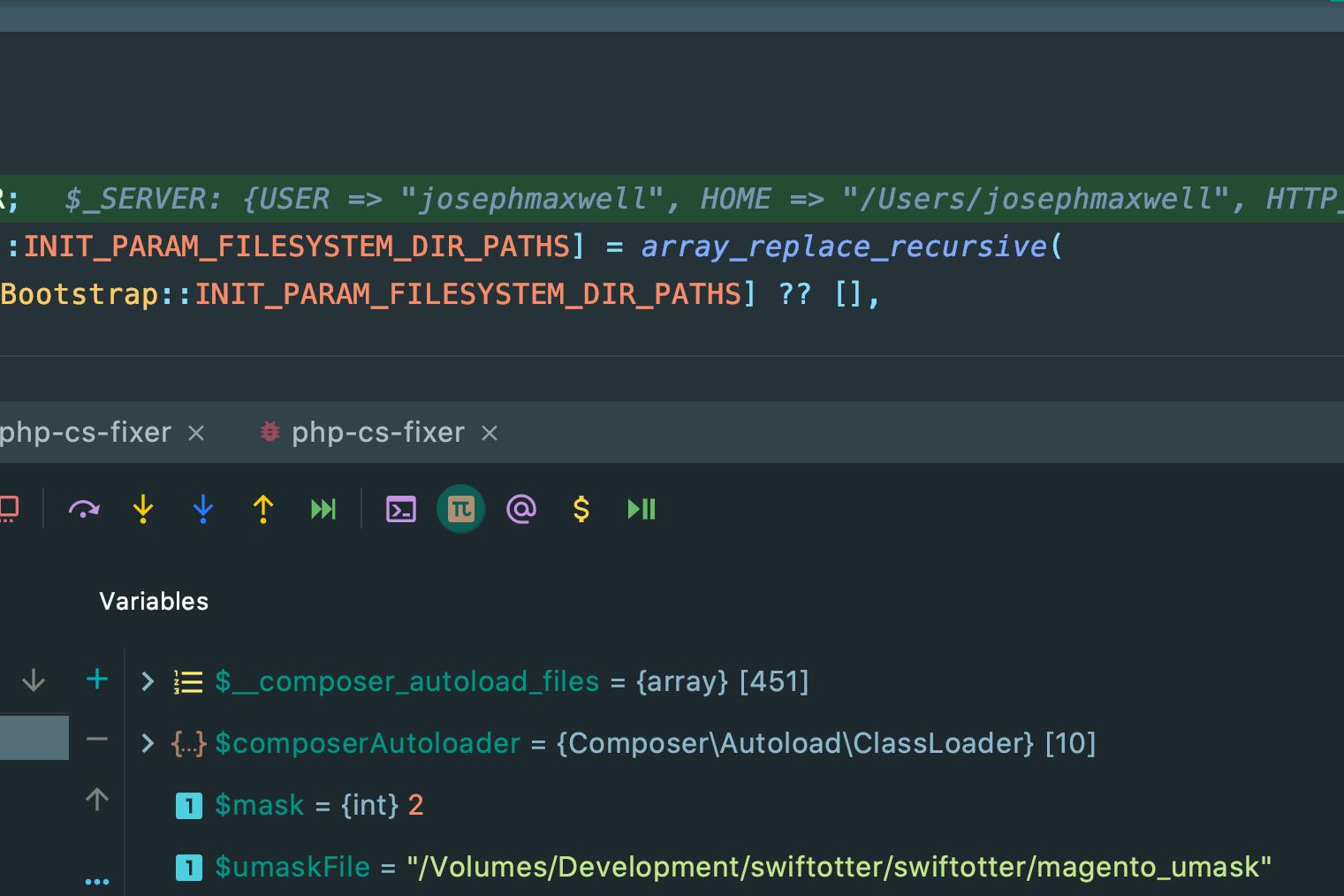1344x896 pixels.
Task: Open the console evaluate expression icon
Action: point(401,509)
